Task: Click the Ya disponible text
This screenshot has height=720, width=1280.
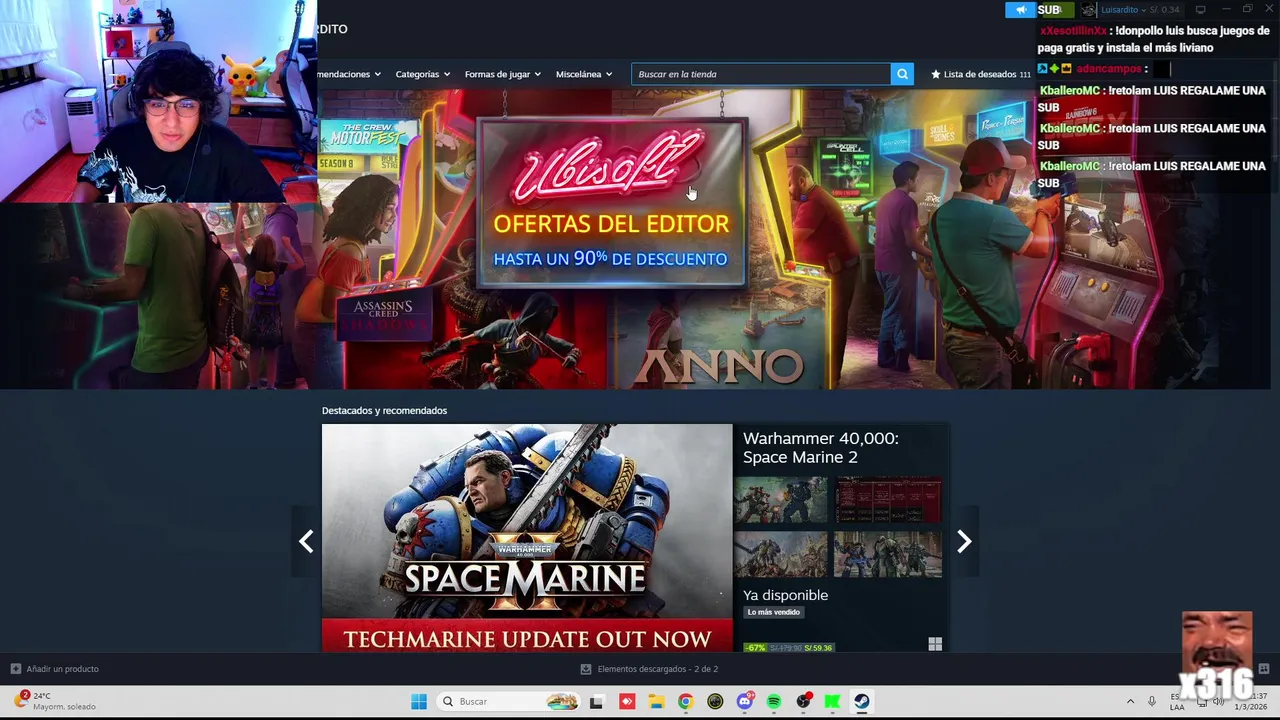Action: (785, 595)
